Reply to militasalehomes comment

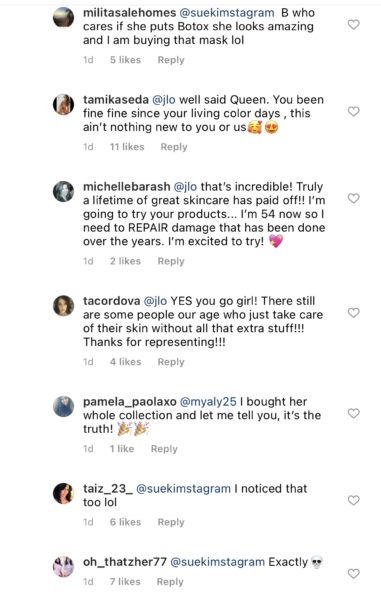(171, 60)
